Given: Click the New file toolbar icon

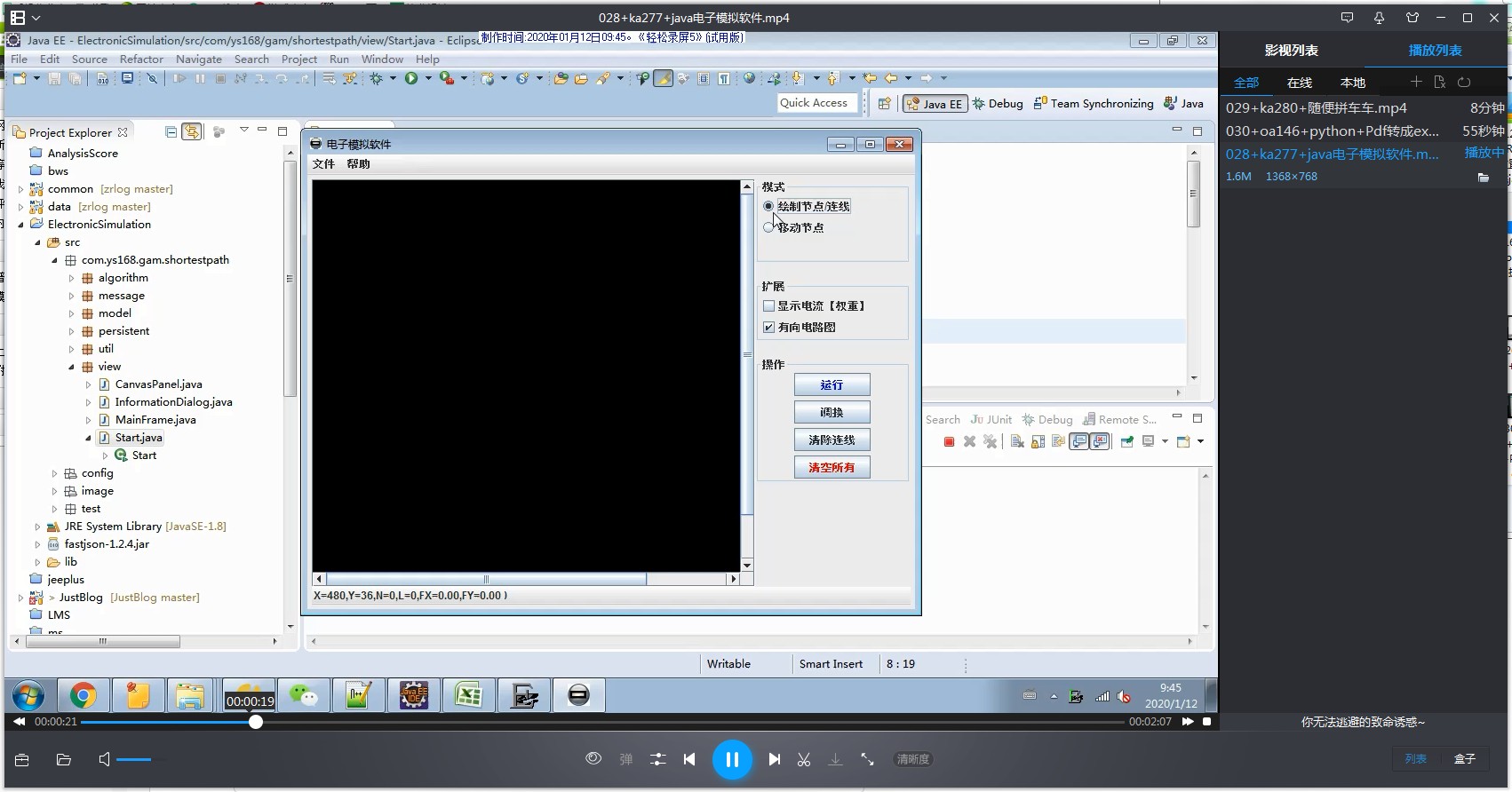Looking at the screenshot, I should 20,78.
